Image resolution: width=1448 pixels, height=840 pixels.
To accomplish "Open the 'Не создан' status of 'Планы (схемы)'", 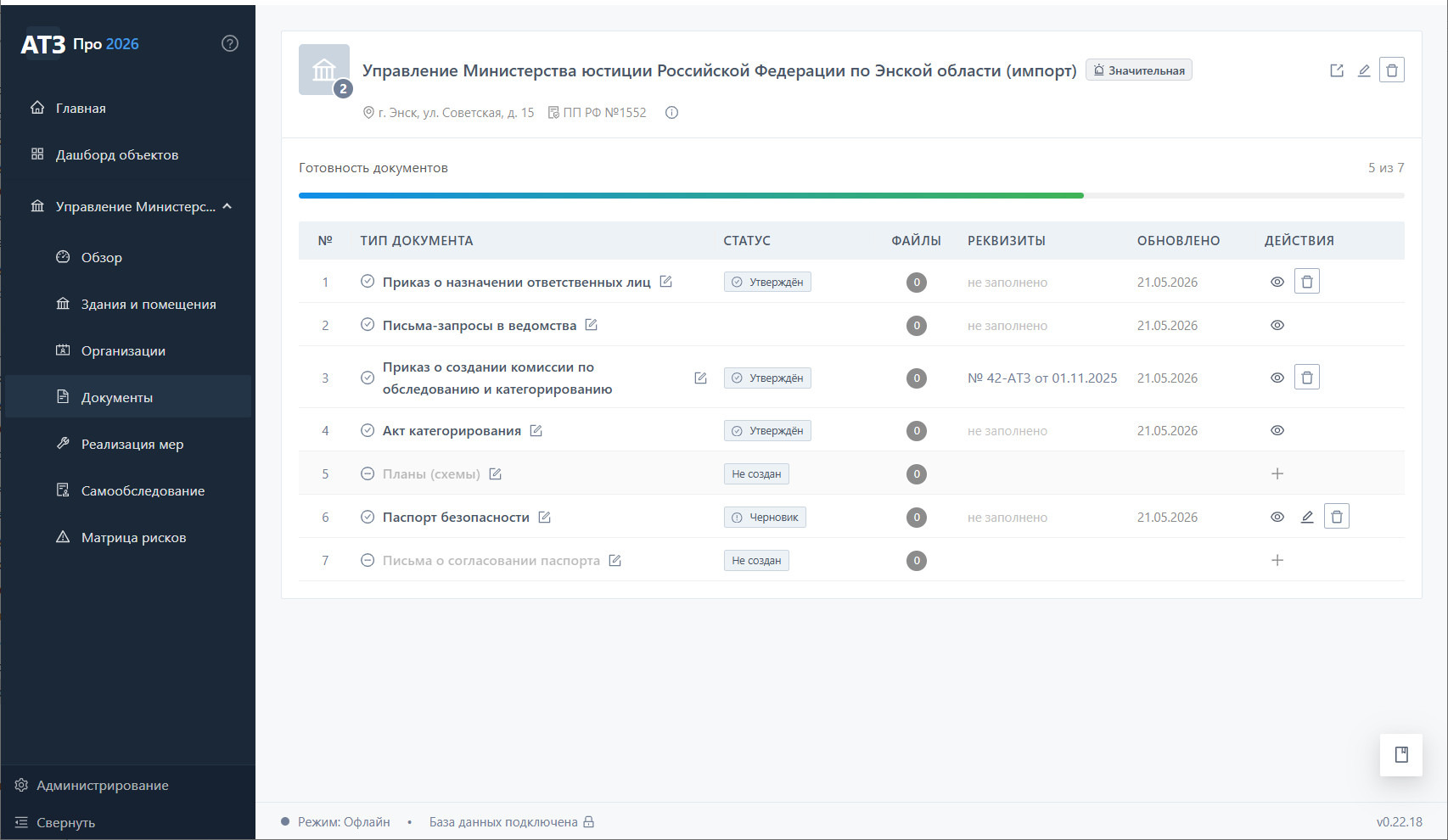I will click(x=756, y=473).
